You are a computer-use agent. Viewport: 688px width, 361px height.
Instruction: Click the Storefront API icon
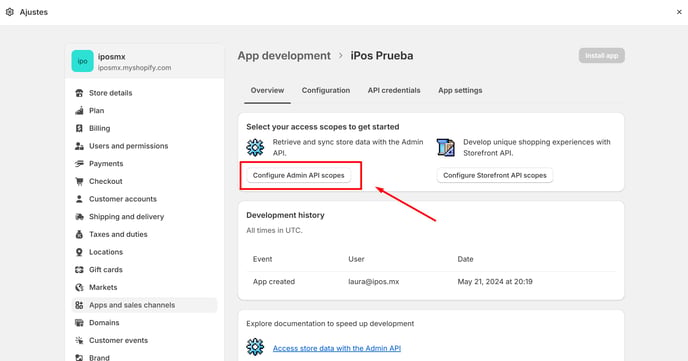click(x=445, y=147)
